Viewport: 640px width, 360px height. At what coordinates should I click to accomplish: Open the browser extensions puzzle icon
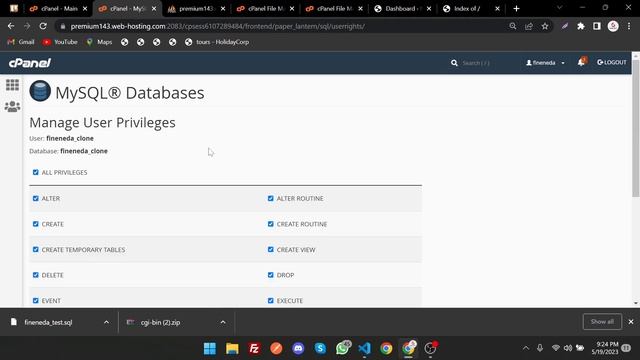pos(581,26)
